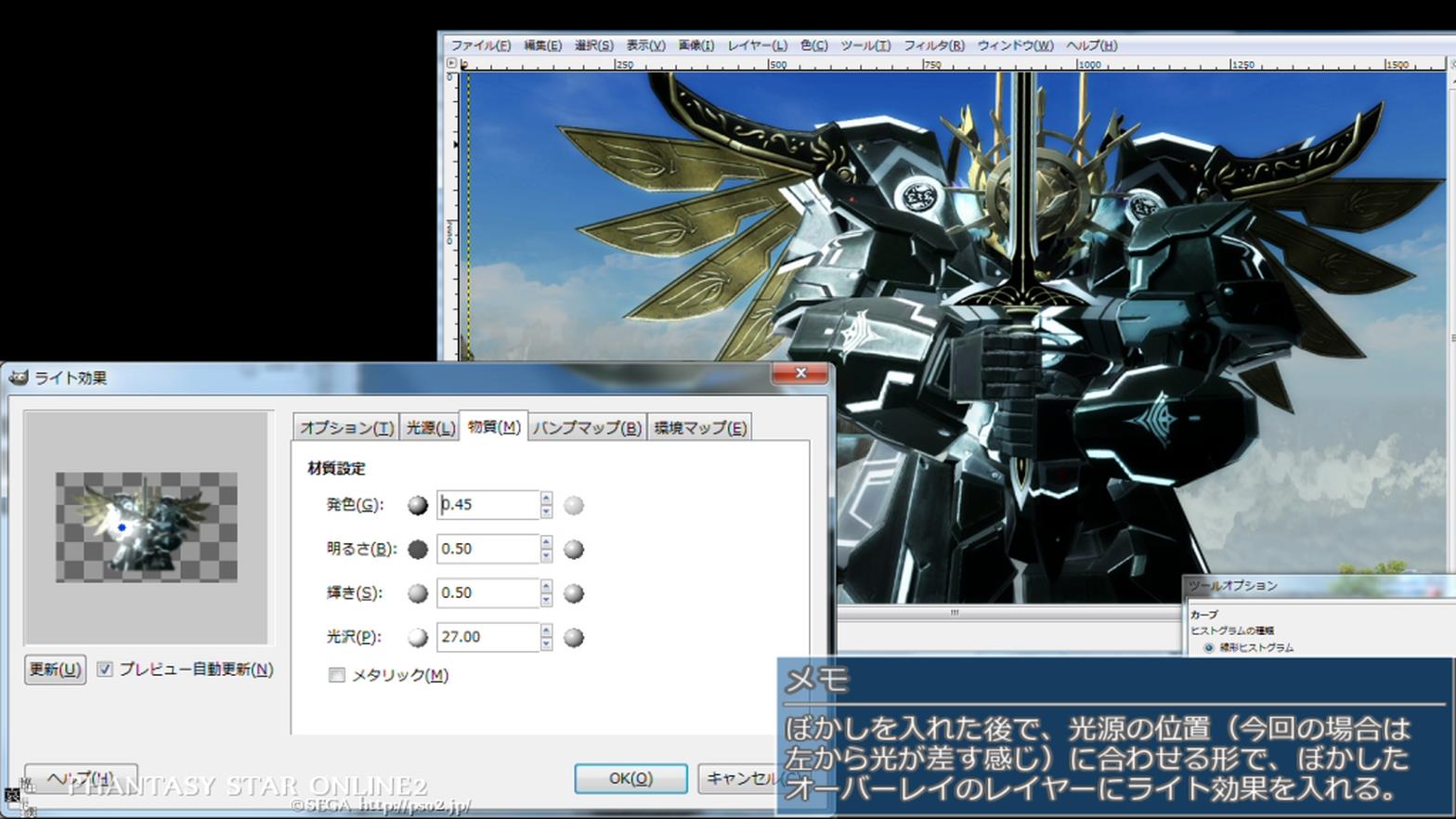Click the high 発色 sphere icon
The height and width of the screenshot is (819, 1456).
click(x=574, y=505)
